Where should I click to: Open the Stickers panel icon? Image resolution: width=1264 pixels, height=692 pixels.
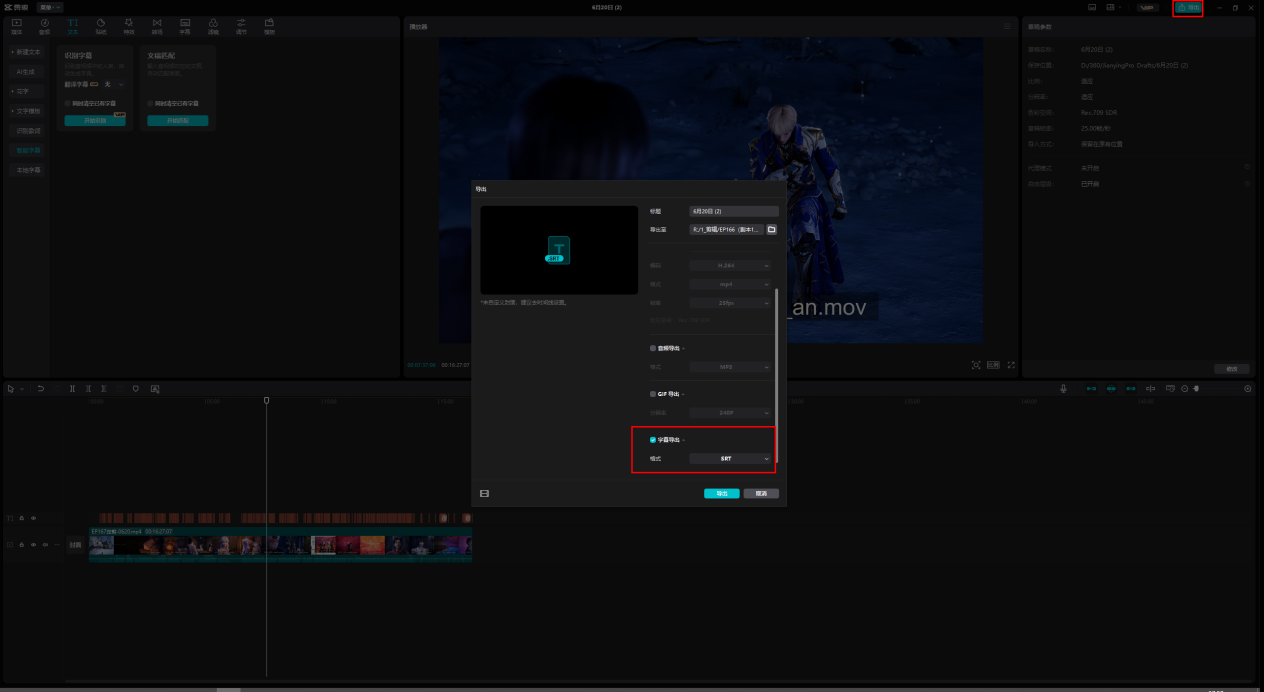[101, 24]
